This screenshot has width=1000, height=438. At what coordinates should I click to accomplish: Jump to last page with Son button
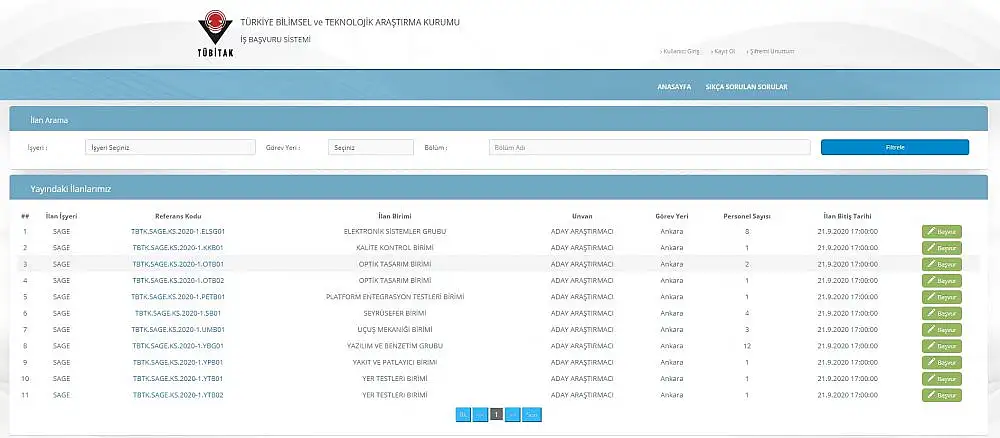(532, 415)
